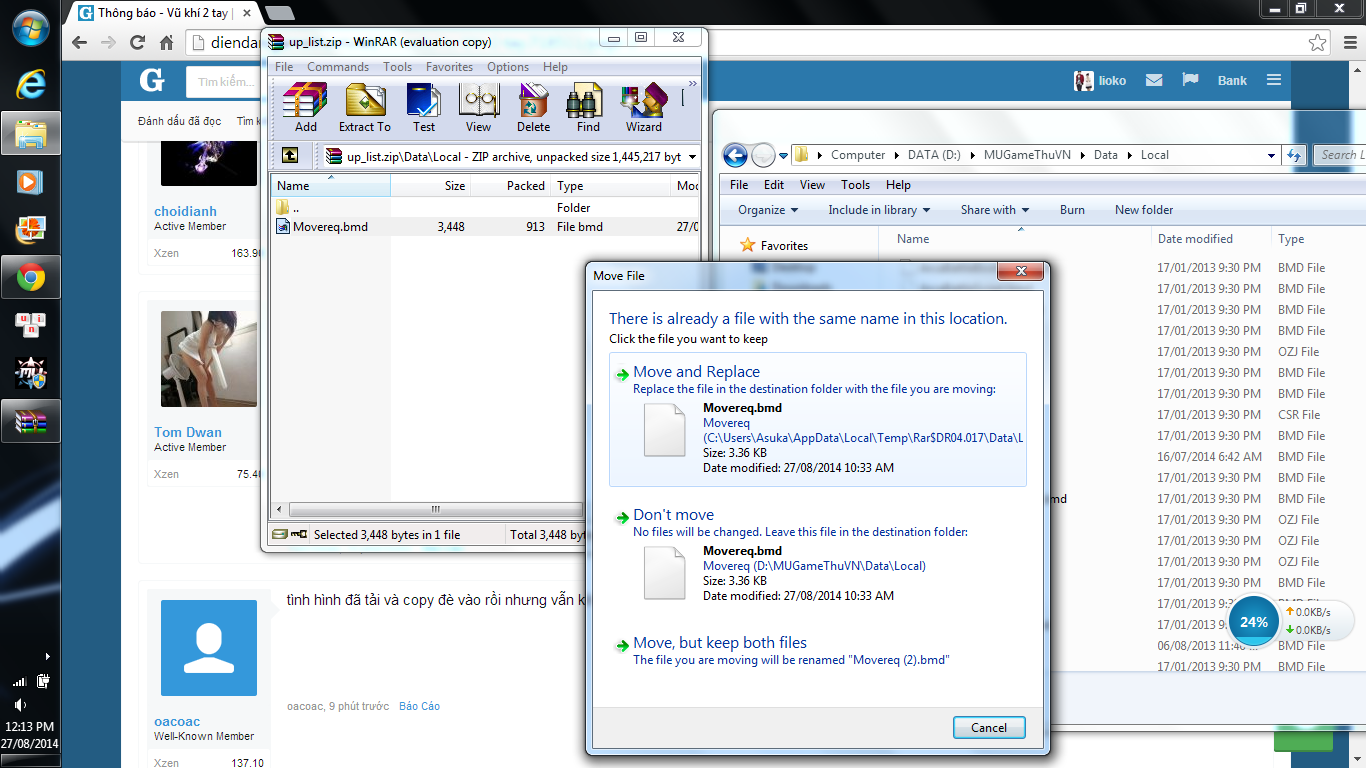The width and height of the screenshot is (1366, 768).
Task: Click the up-one-level folder icon in WinRAR
Action: 289,156
